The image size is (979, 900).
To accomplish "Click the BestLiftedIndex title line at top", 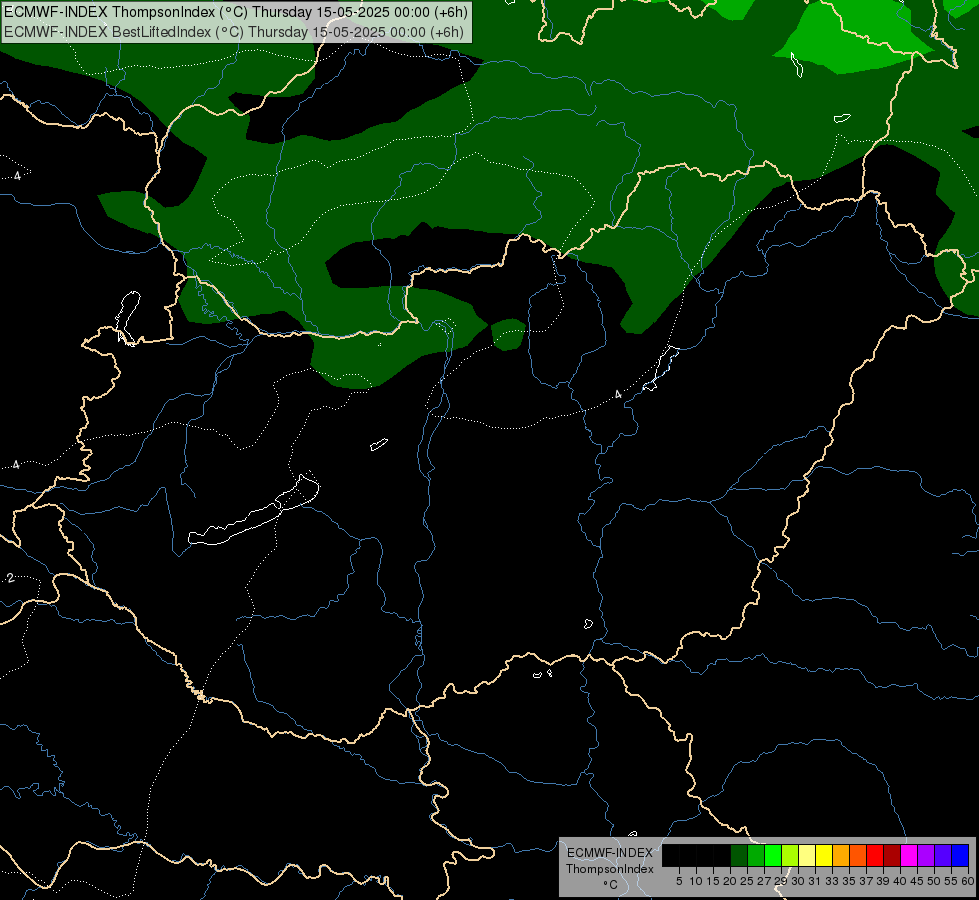I will click(x=234, y=32).
